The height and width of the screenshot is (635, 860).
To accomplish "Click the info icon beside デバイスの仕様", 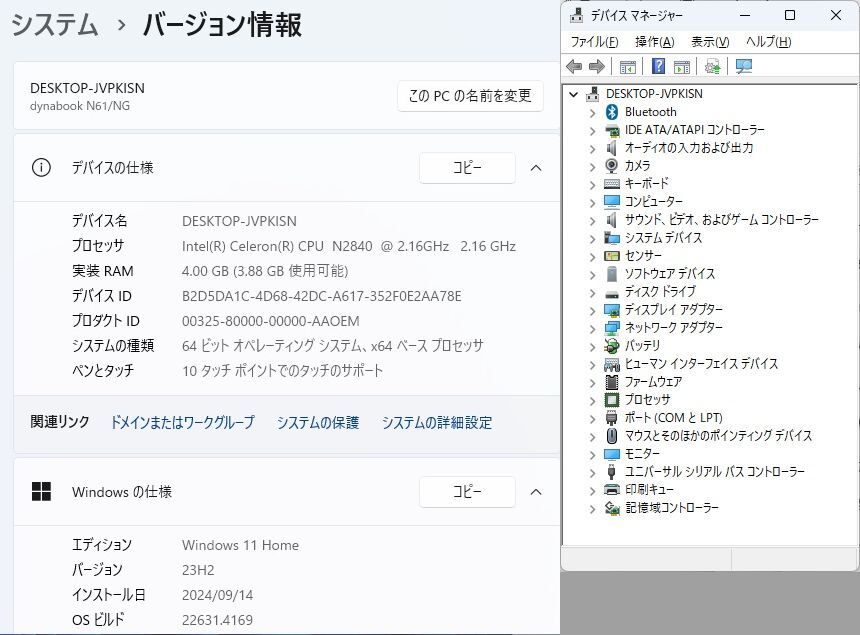I will click(41, 167).
